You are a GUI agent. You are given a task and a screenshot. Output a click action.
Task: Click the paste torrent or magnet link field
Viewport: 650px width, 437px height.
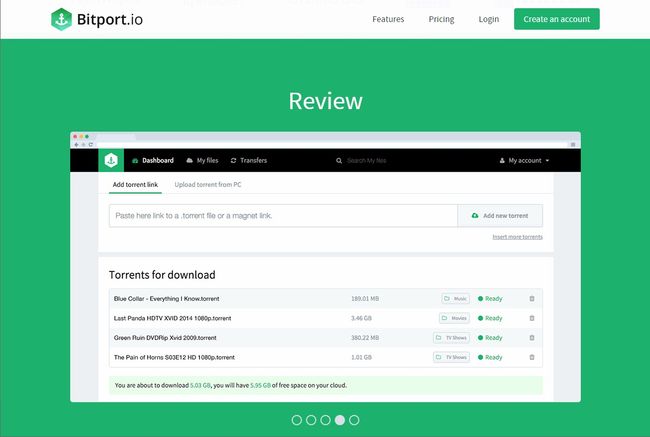coord(283,216)
